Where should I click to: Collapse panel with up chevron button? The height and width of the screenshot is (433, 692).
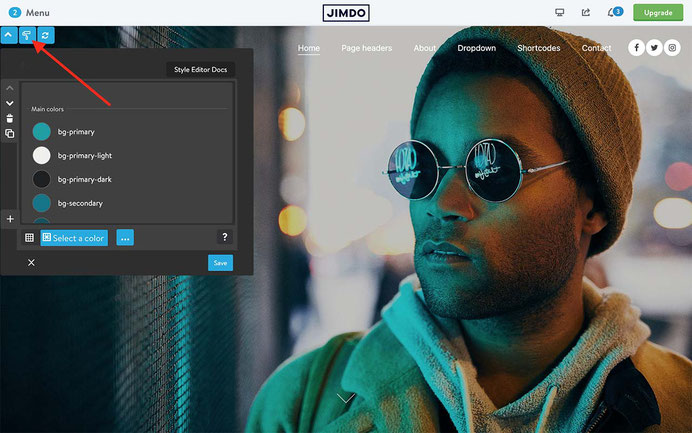coord(9,35)
